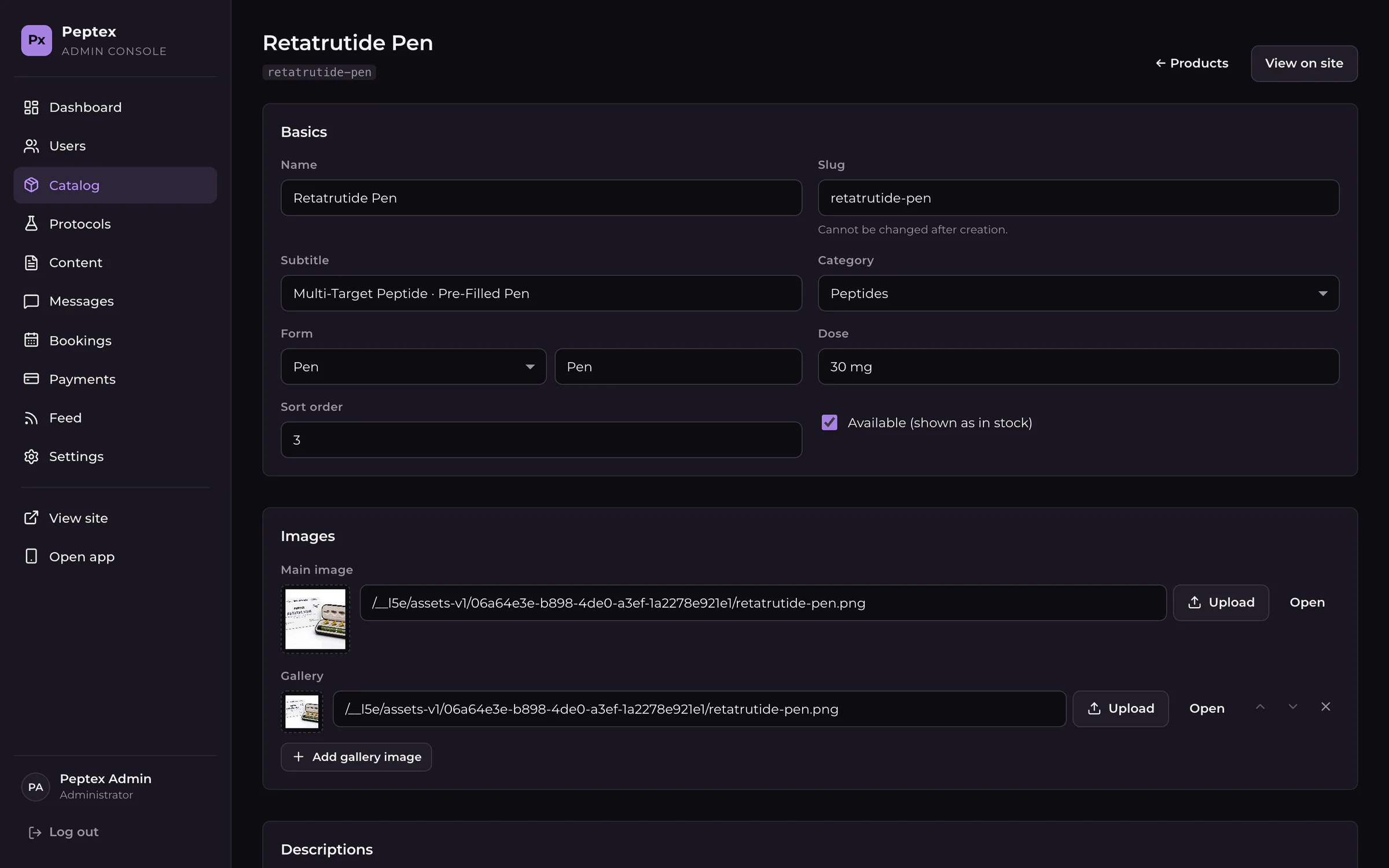The height and width of the screenshot is (868, 1389).
Task: Move gallery image down with chevron
Action: point(1293,707)
